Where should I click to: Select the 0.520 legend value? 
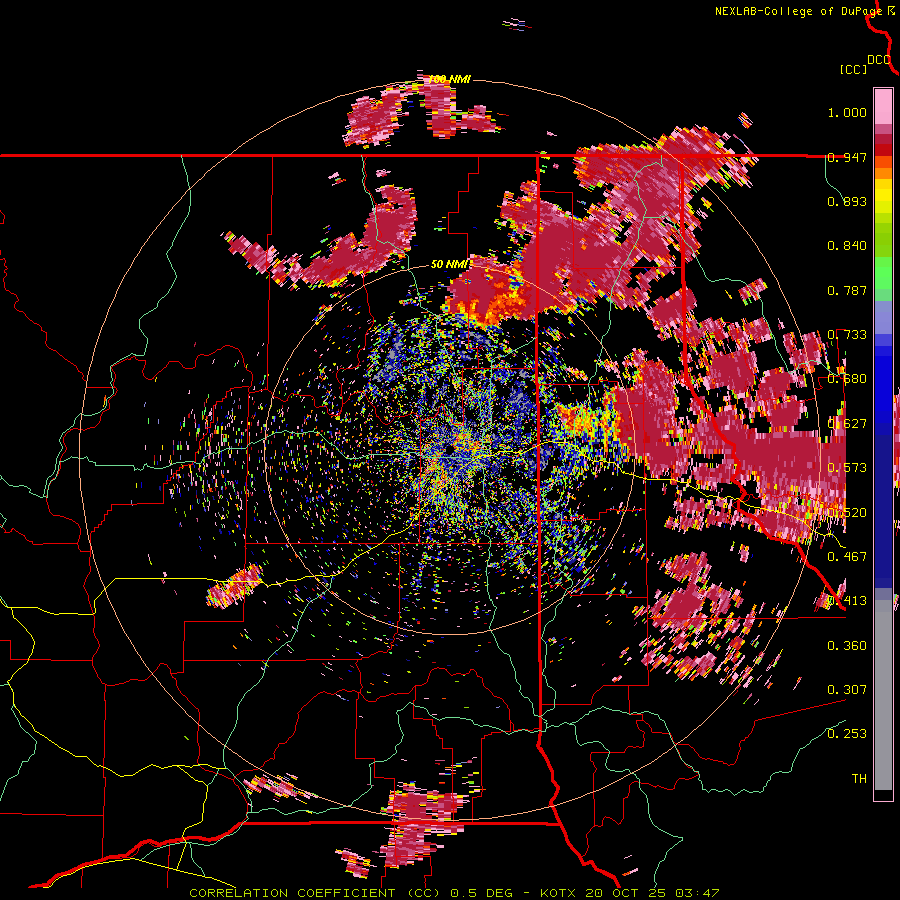point(847,512)
